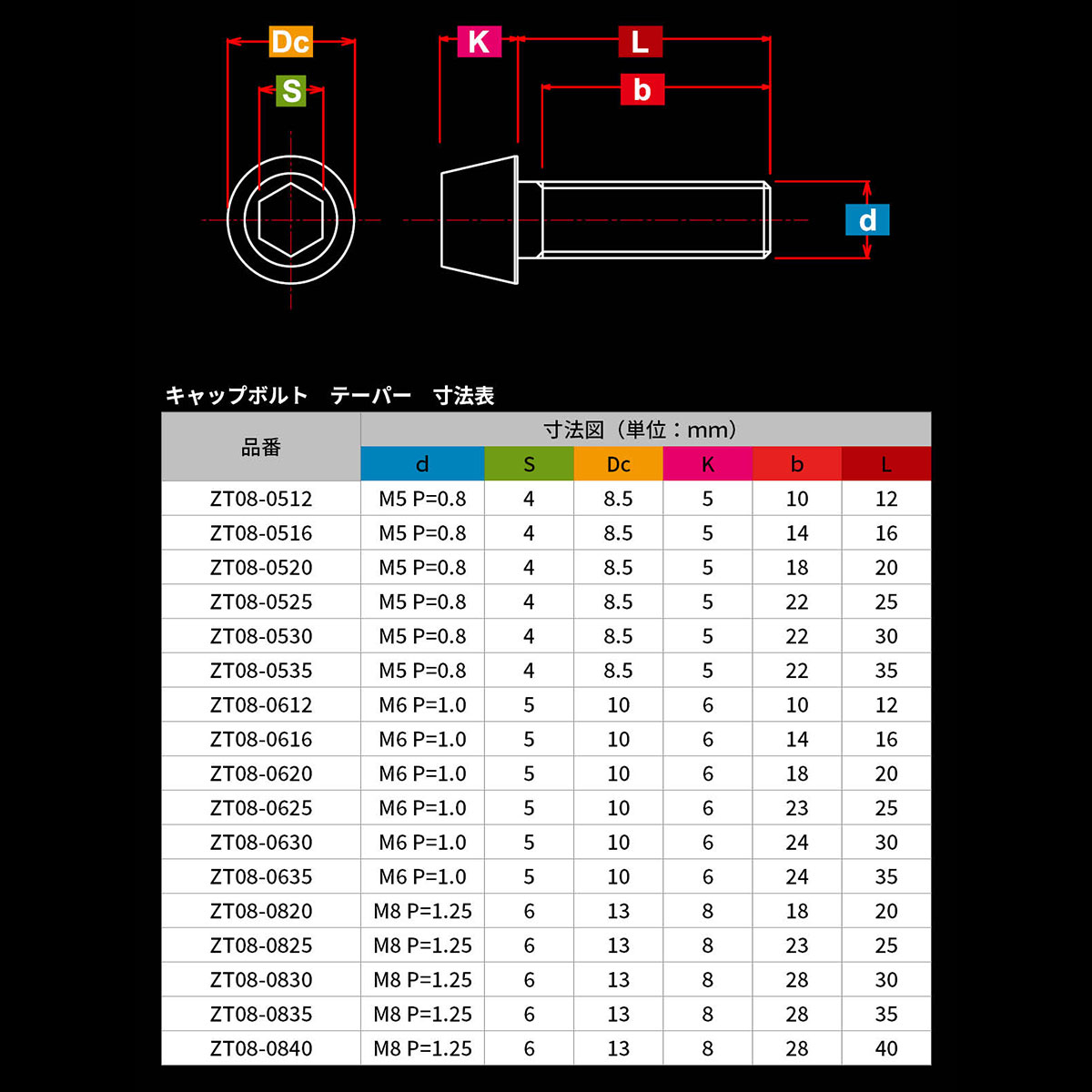The image size is (1092, 1092).
Task: Select part number ZT08-0635
Action: [x=261, y=877]
